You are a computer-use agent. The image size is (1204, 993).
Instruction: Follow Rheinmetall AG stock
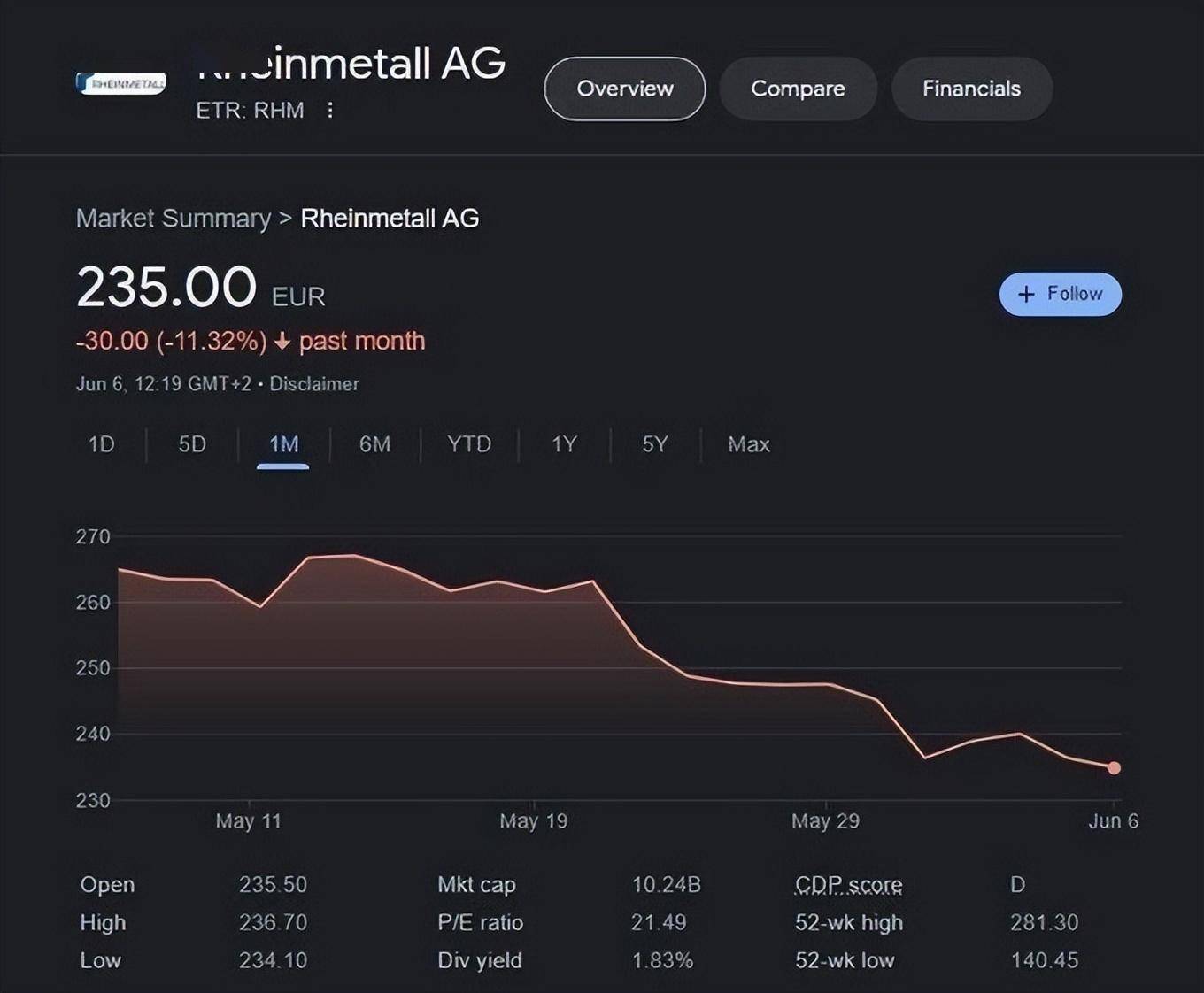(x=1061, y=294)
